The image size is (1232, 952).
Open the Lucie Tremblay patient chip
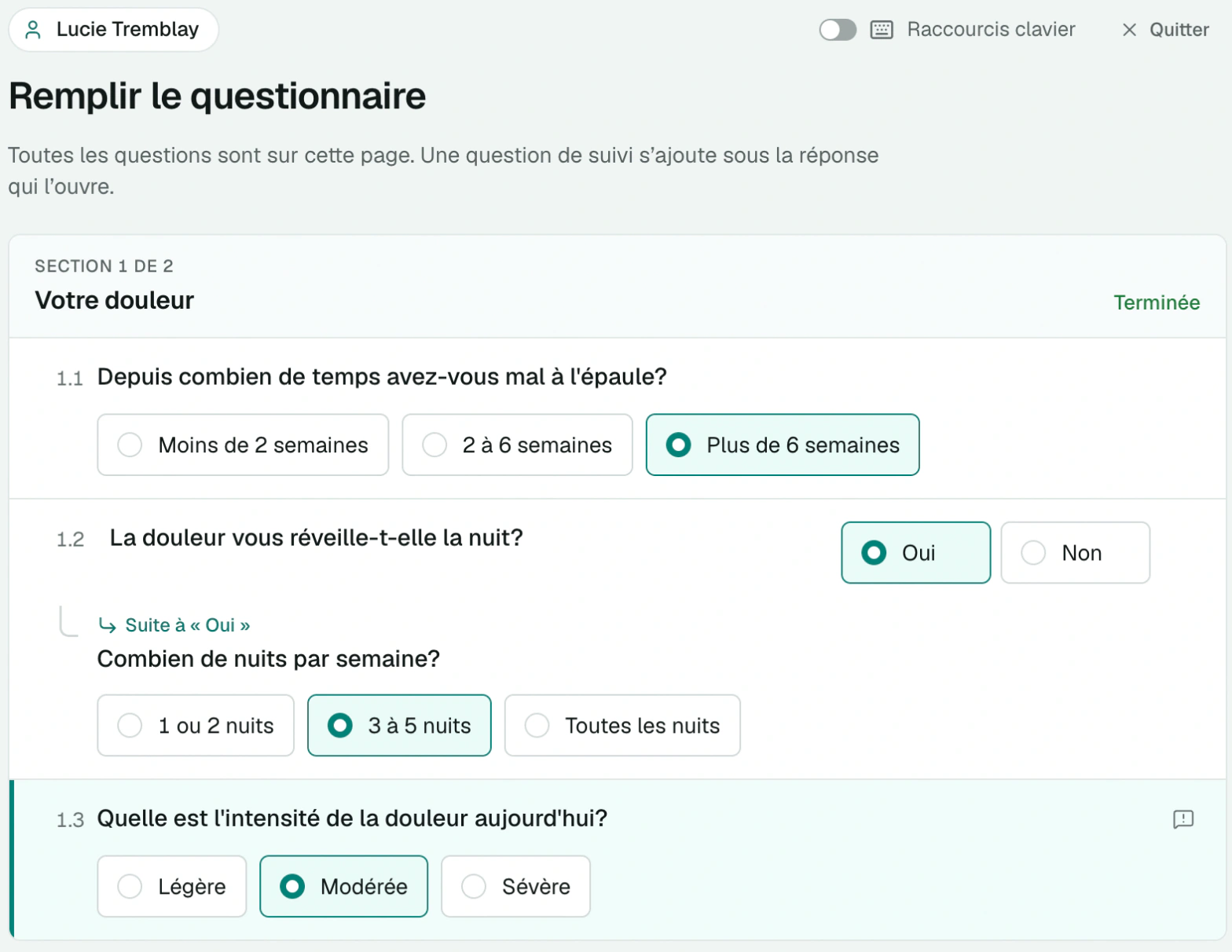(x=113, y=30)
